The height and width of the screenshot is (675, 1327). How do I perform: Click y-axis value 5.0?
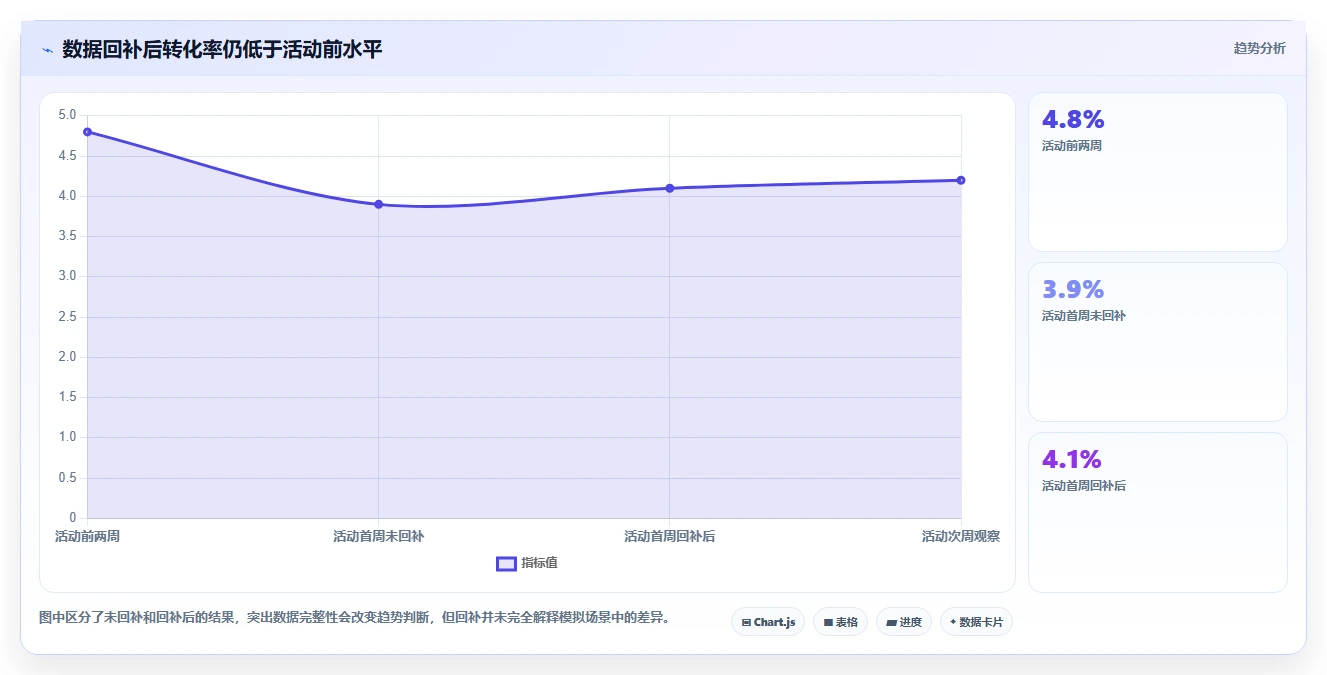pos(67,115)
